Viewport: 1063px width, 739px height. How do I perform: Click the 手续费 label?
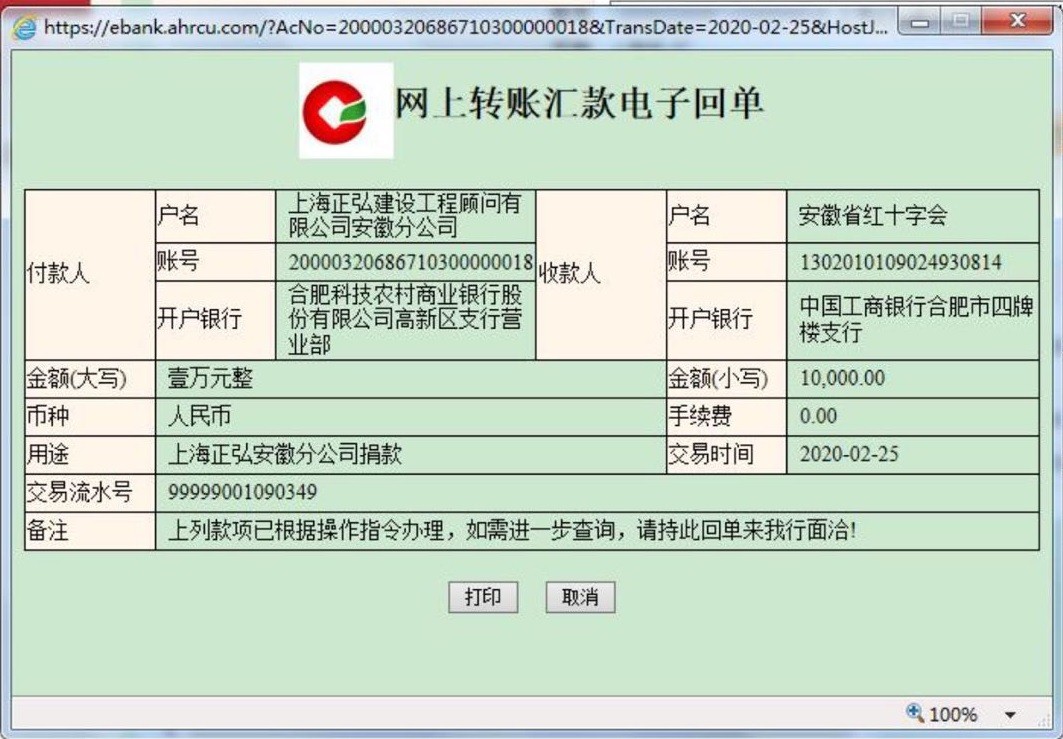700,416
